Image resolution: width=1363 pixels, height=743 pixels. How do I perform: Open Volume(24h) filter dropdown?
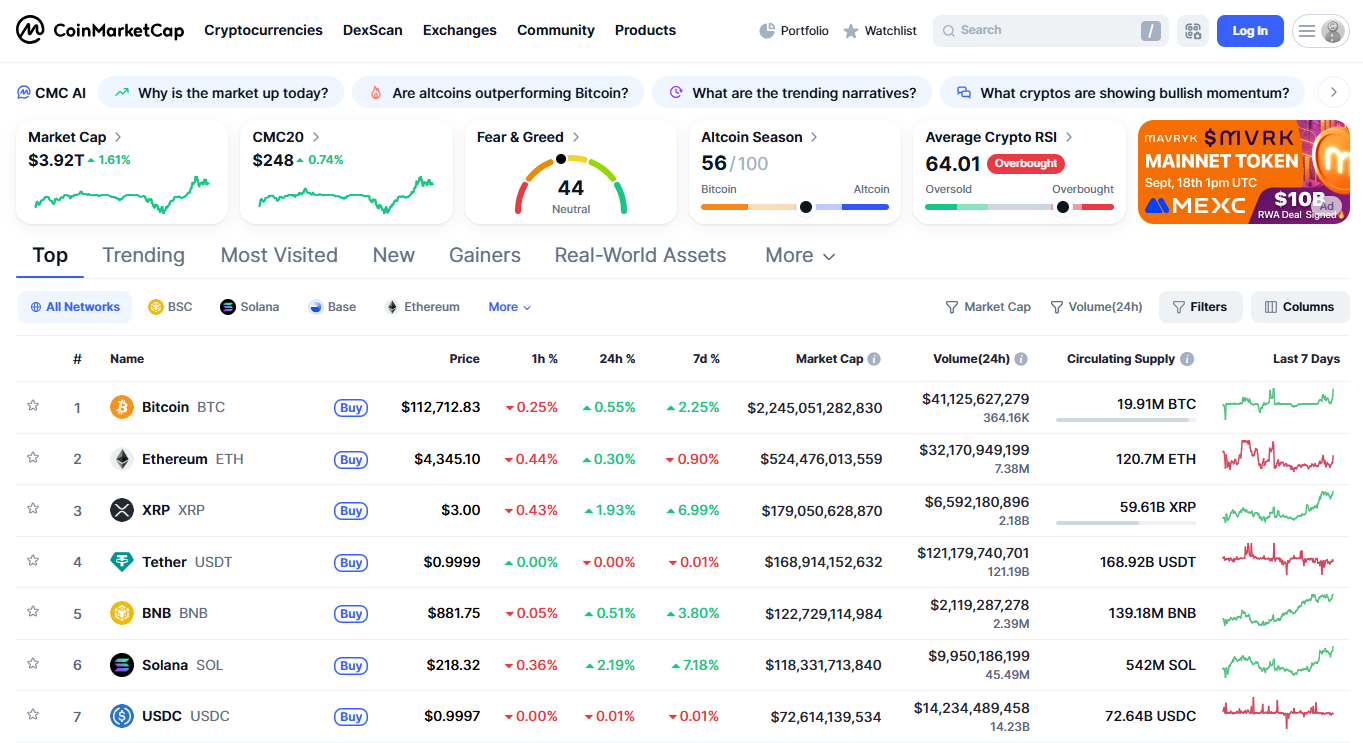1096,307
